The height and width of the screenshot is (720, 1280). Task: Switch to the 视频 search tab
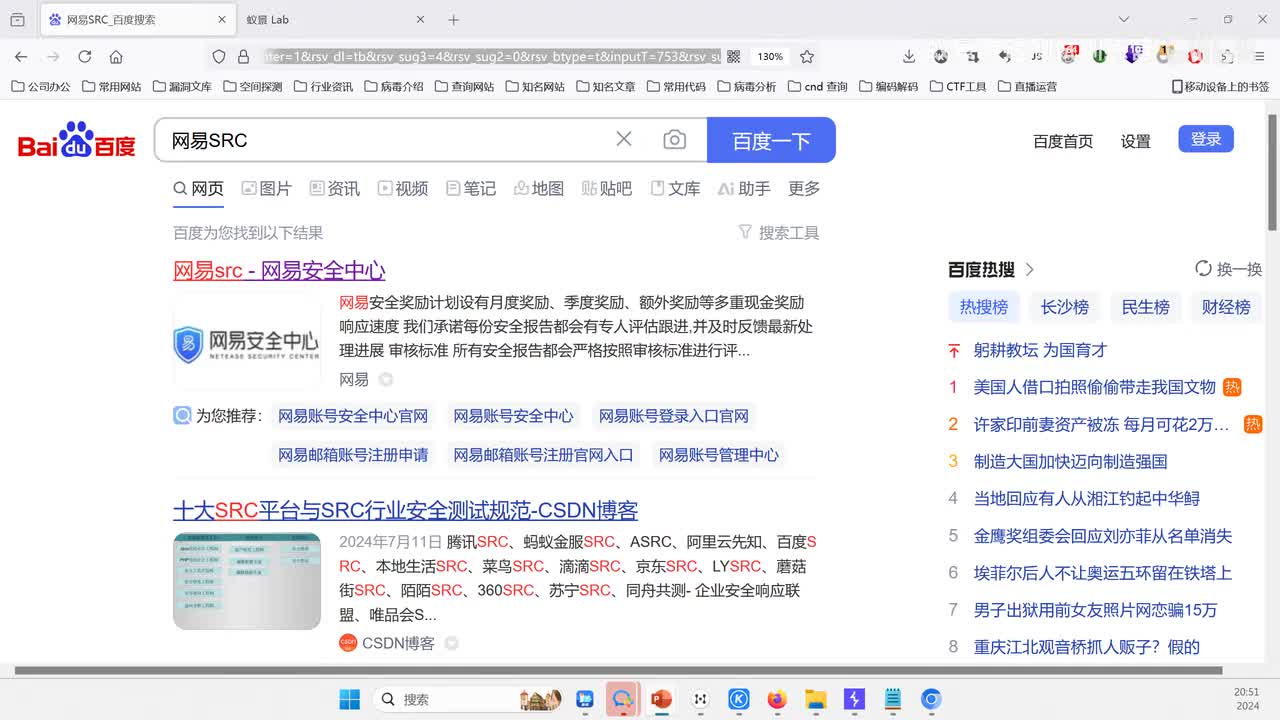point(403,188)
